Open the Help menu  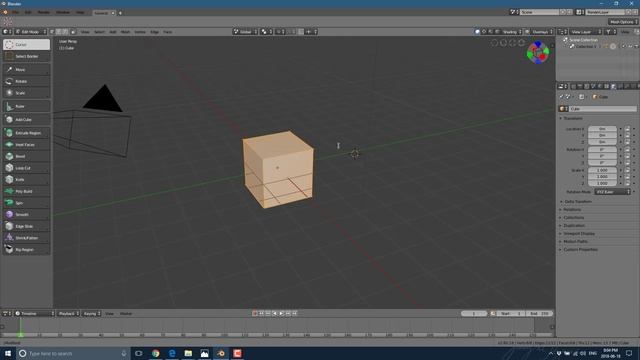click(x=80, y=13)
